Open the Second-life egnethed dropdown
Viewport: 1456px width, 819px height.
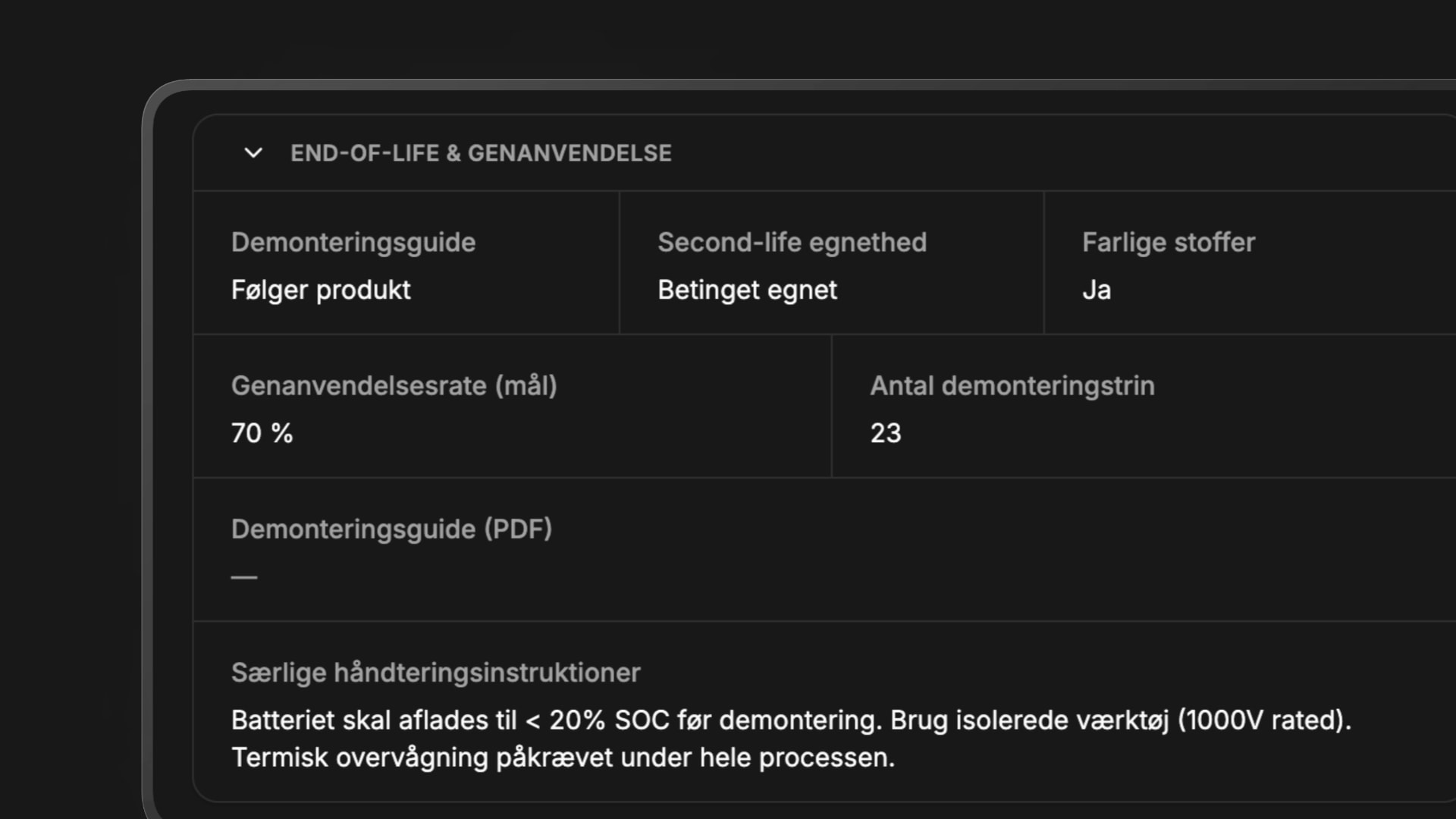click(x=791, y=243)
